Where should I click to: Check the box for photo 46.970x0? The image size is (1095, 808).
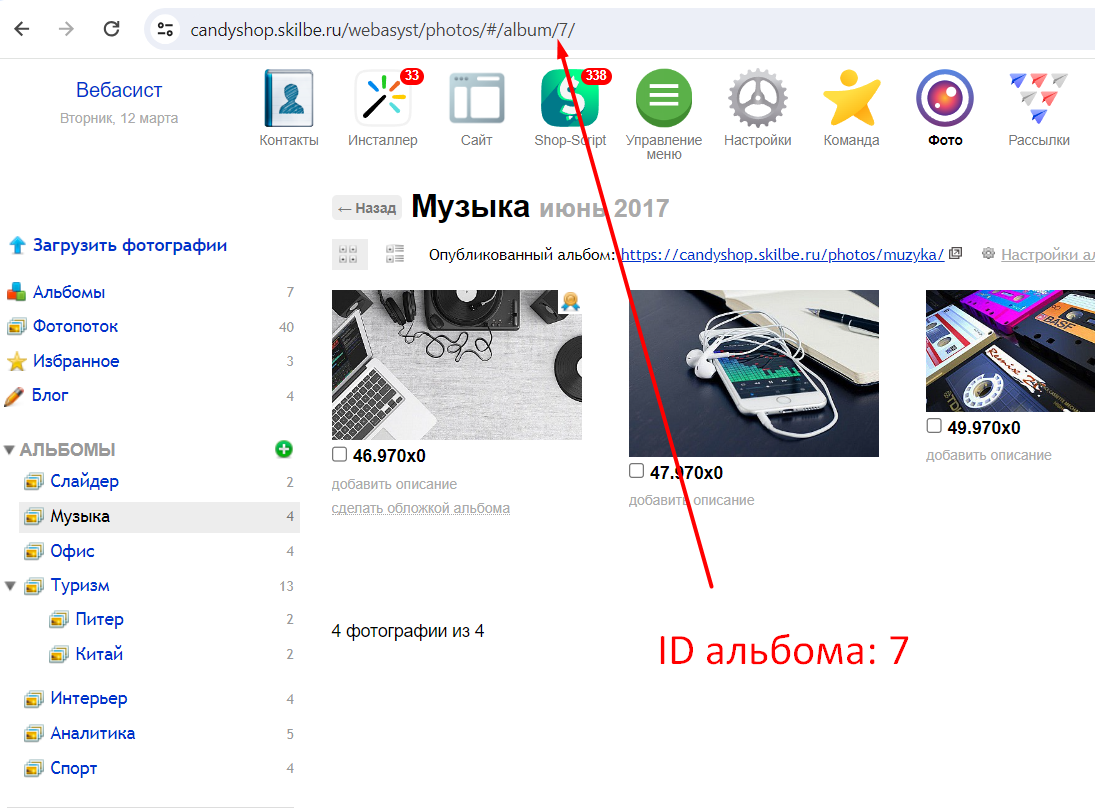coord(339,456)
